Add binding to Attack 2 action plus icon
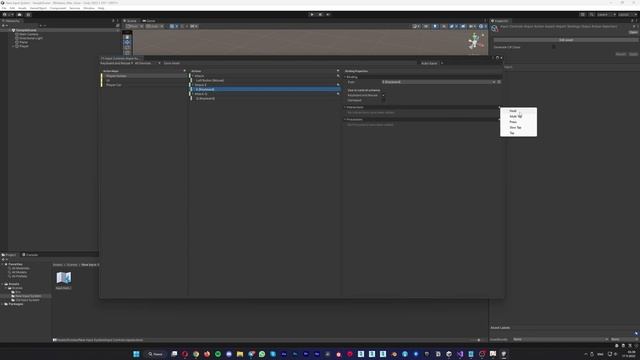The width and height of the screenshot is (640, 360). tap(338, 85)
